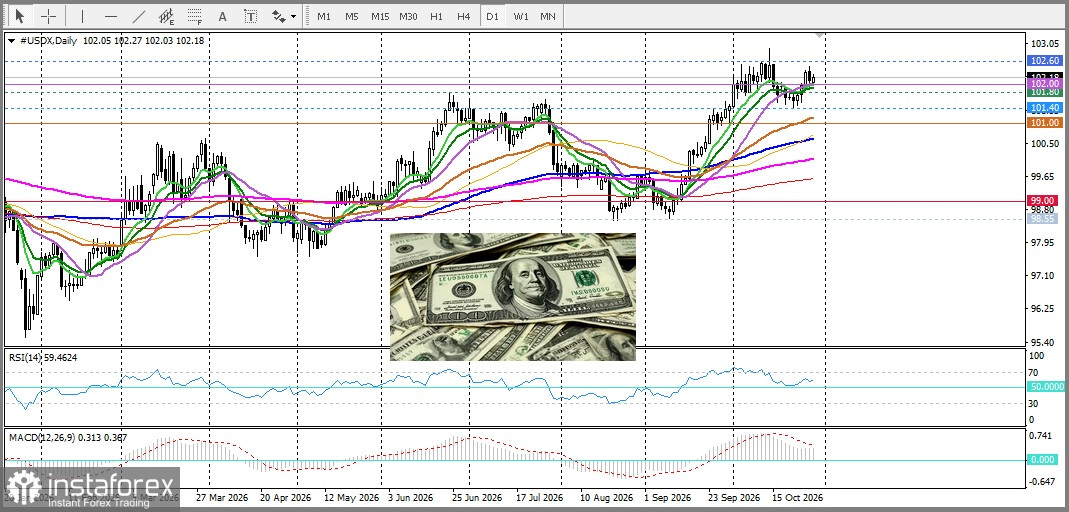The height and width of the screenshot is (512, 1069).
Task: Click the 101.80 green price label
Action: tap(1044, 92)
